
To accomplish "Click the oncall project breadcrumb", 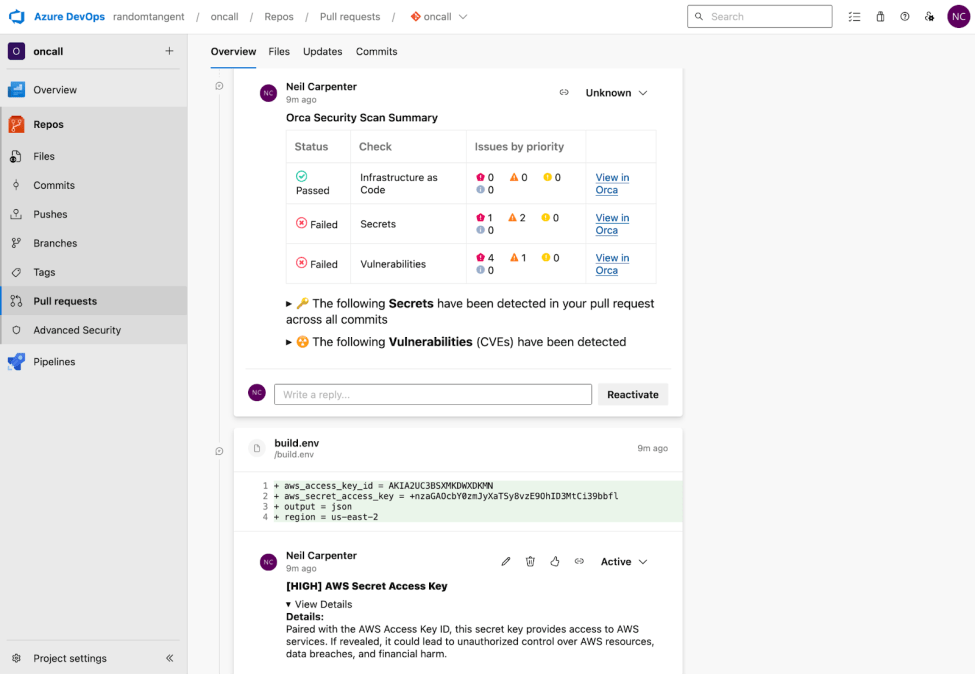I will (x=224, y=17).
